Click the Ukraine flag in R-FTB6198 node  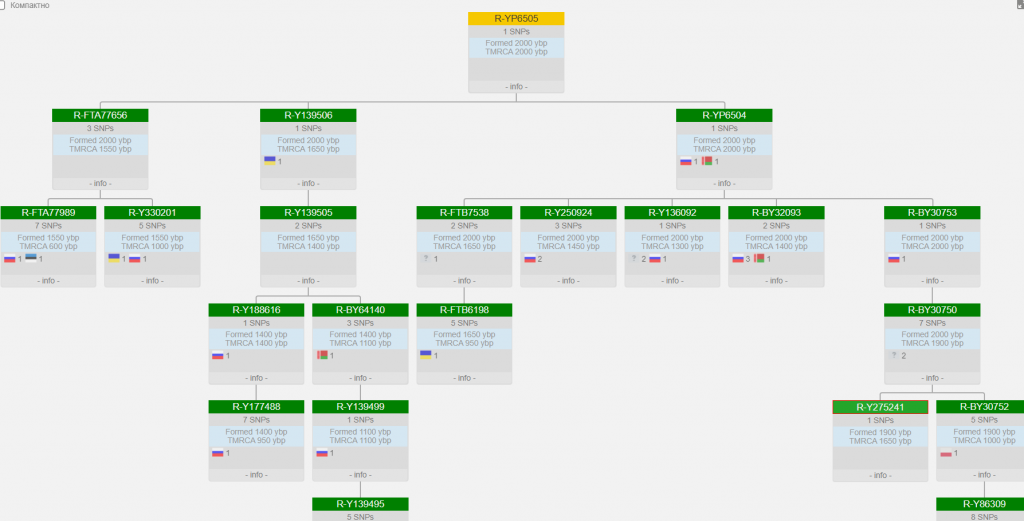tap(425, 355)
